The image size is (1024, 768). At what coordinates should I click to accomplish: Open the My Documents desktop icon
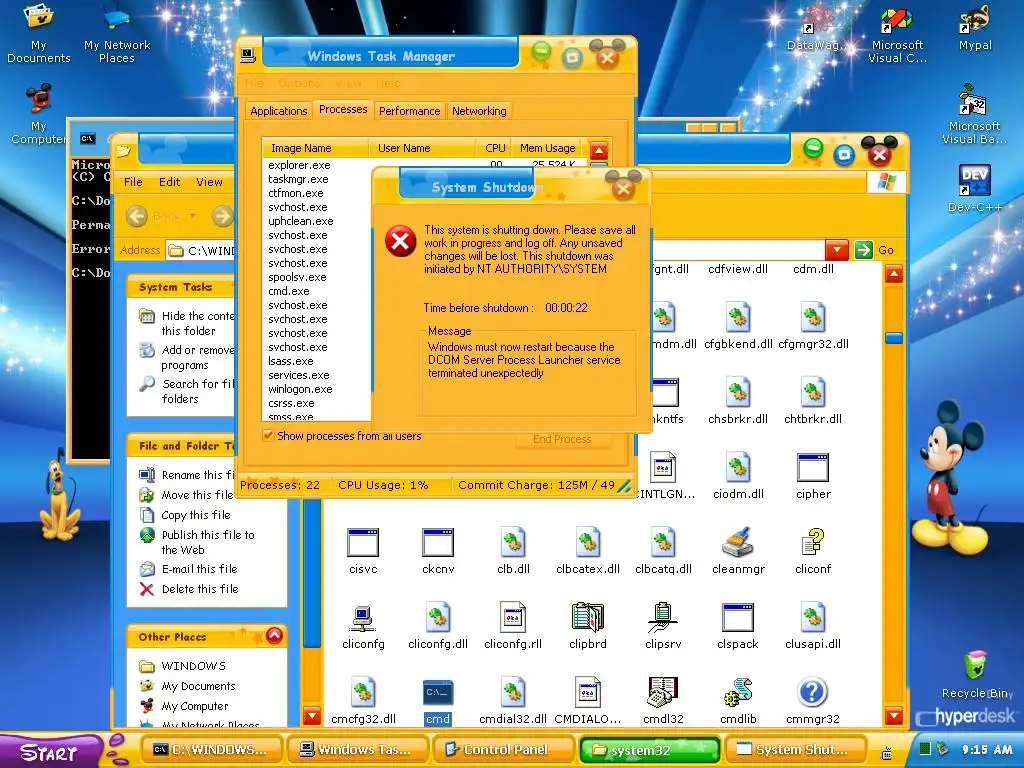[39, 33]
